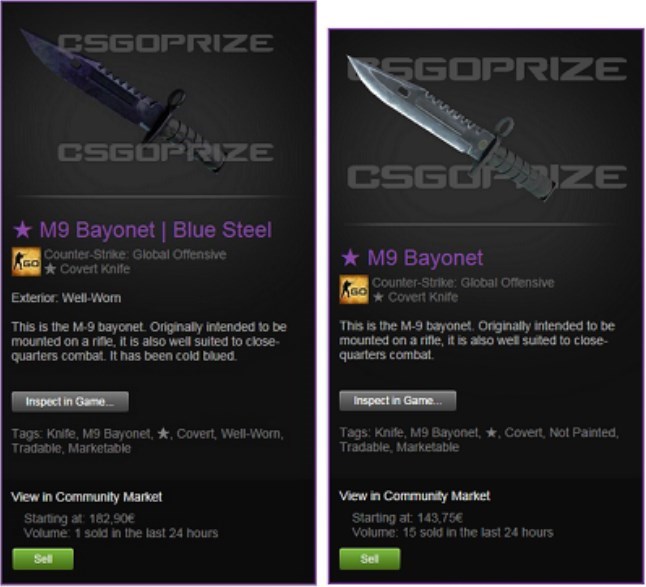The height and width of the screenshot is (587, 646).
Task: Open View in Community Market for right knife
Action: tap(414, 496)
